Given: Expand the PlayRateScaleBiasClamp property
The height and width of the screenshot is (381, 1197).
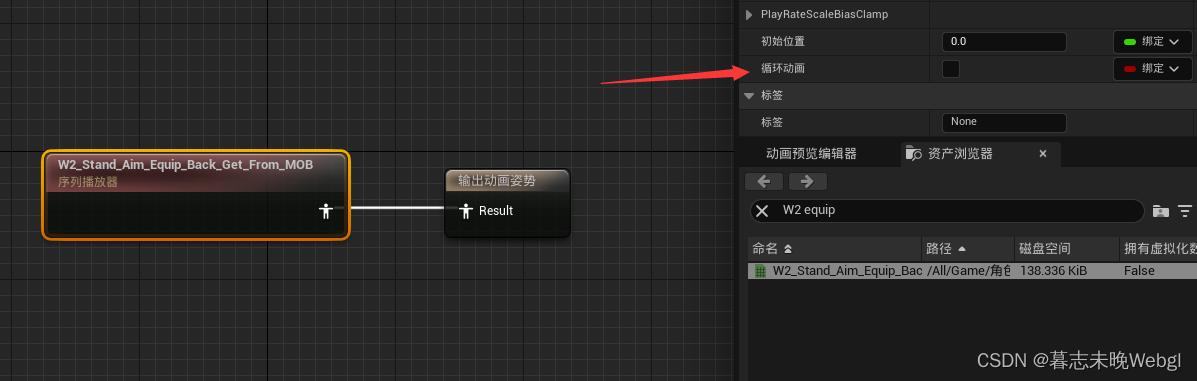Looking at the screenshot, I should (749, 15).
